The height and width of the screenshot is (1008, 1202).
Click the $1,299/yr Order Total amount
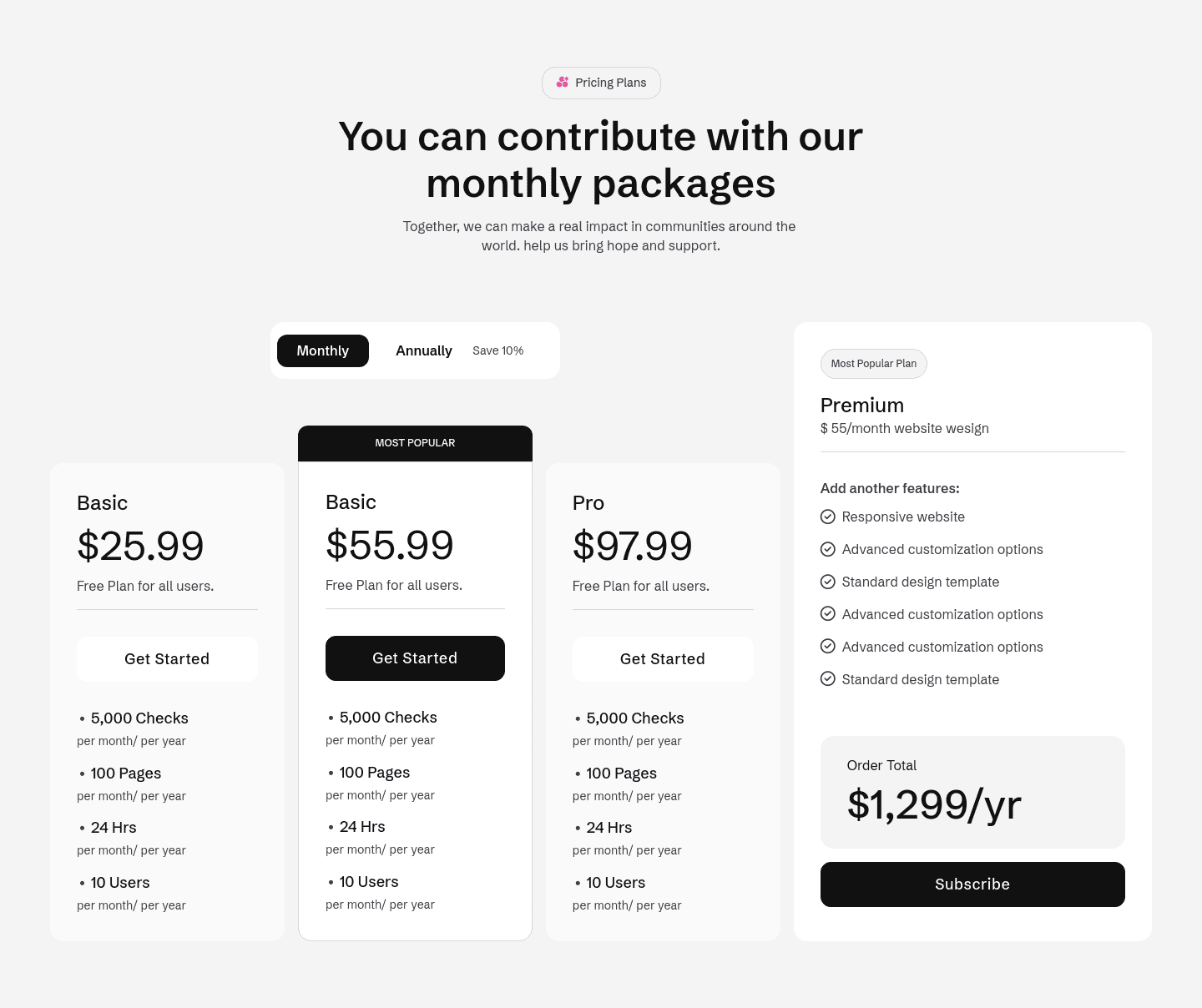[x=934, y=804]
